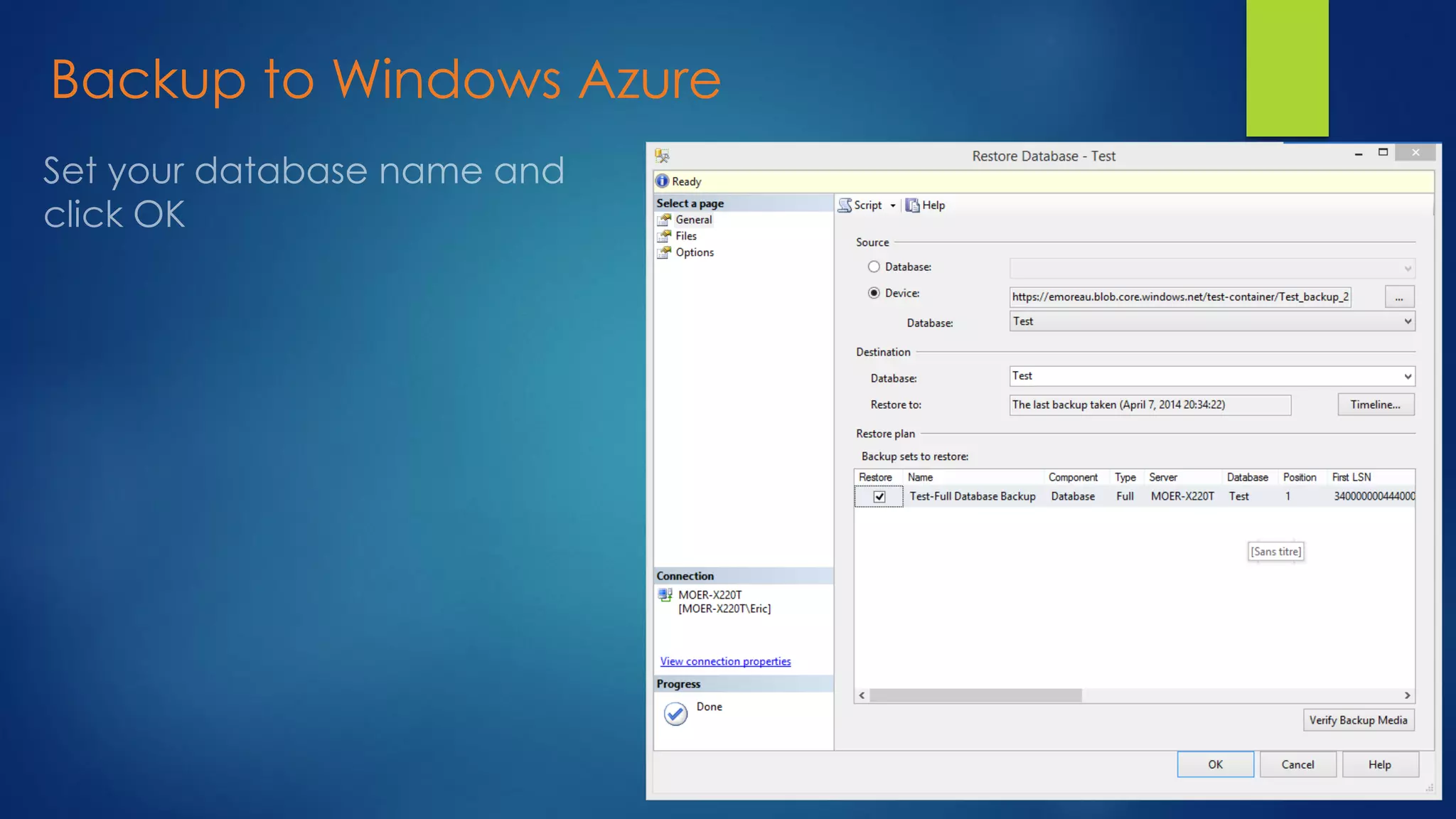The height and width of the screenshot is (819, 1456).
Task: Open the Help toolbar item
Action: (x=926, y=205)
